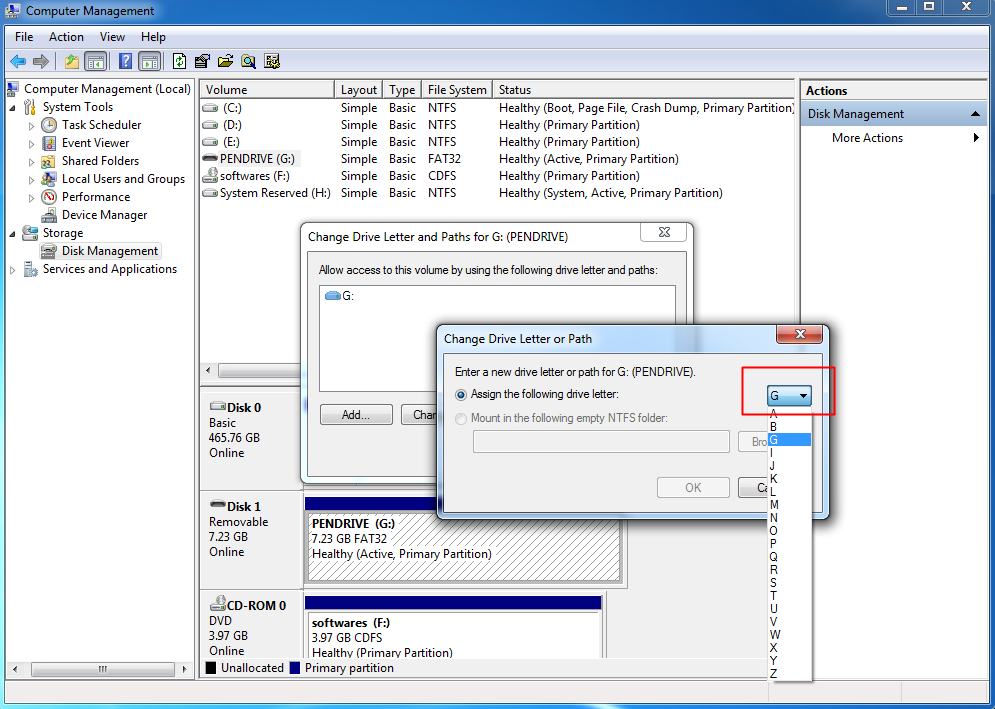995x709 pixels.
Task: Expand the Services and Applications node
Action: pos(13,270)
